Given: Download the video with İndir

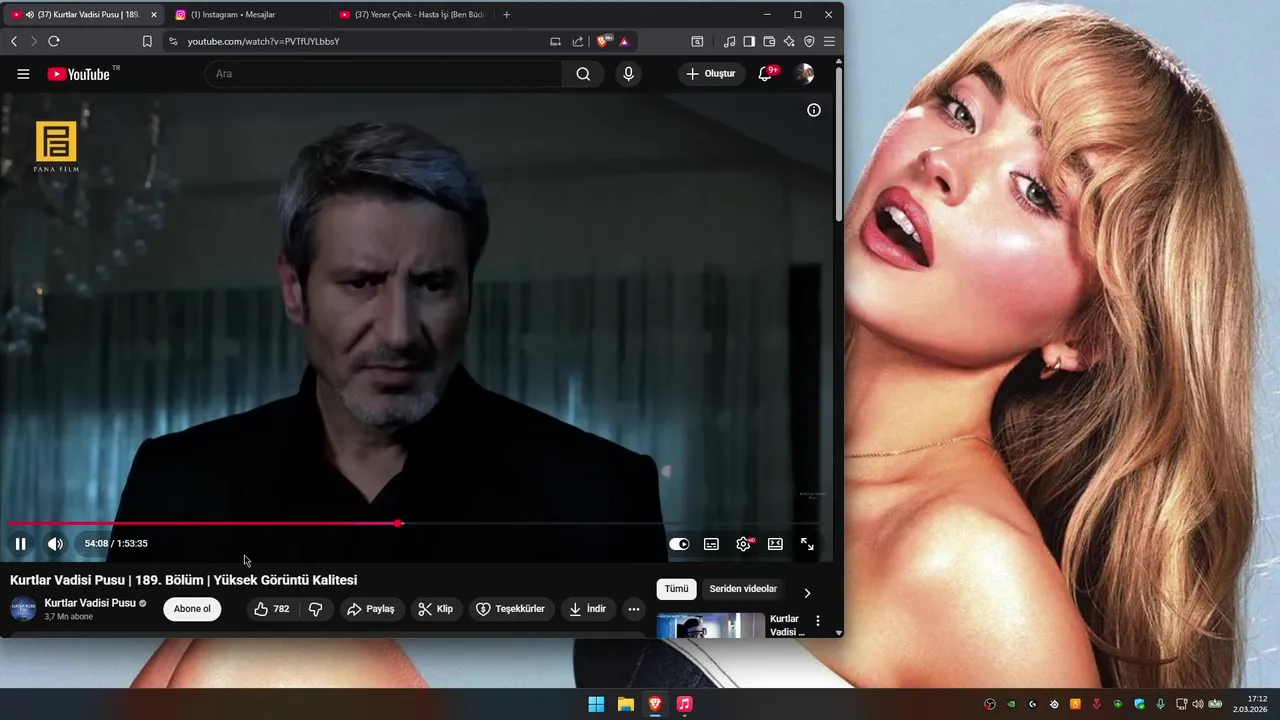Looking at the screenshot, I should click(588, 609).
